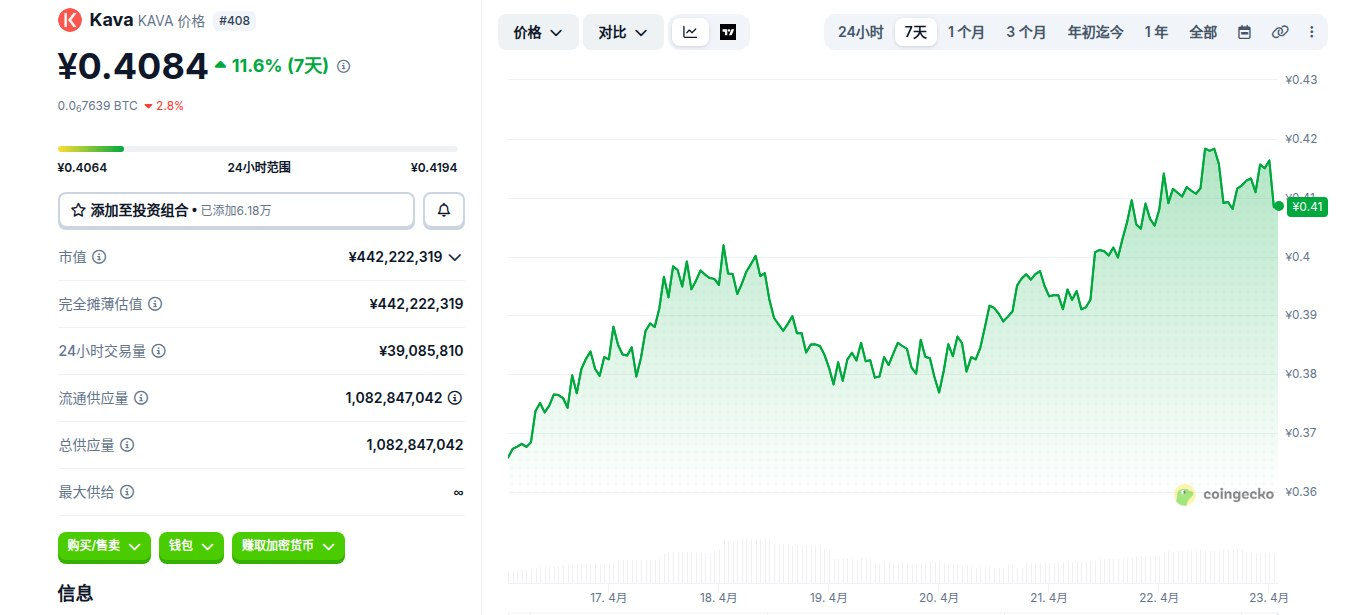Open the 对比 compare dropdown
The width and height of the screenshot is (1360, 615).
coord(623,32)
